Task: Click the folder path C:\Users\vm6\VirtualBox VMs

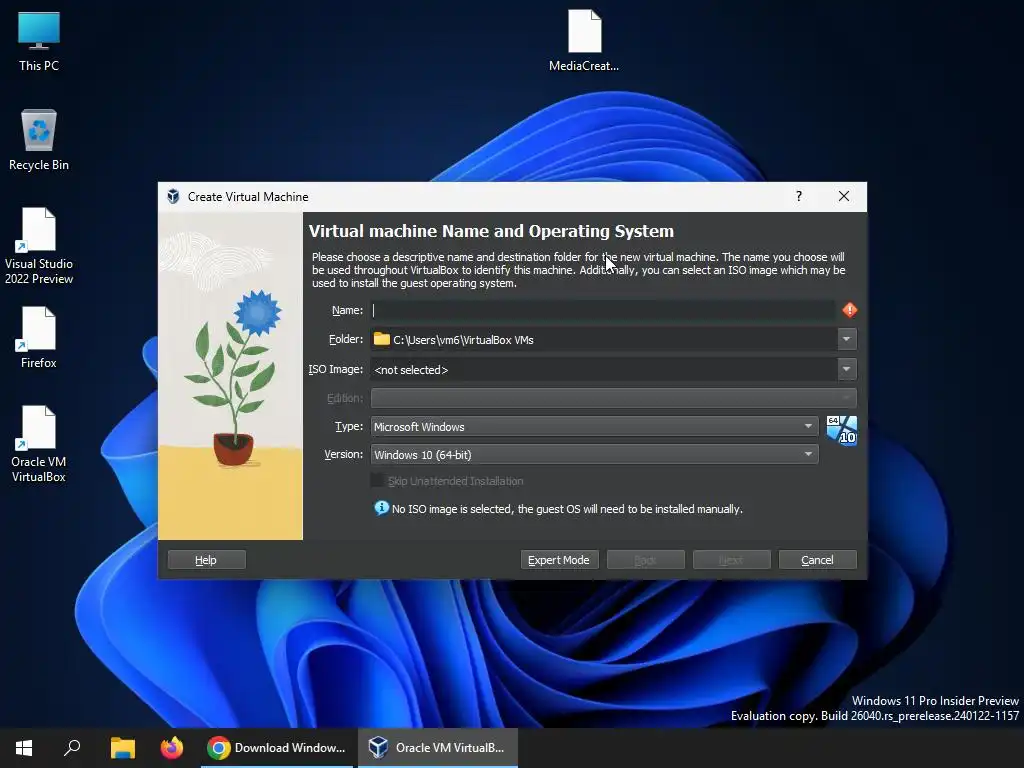Action: 463,340
